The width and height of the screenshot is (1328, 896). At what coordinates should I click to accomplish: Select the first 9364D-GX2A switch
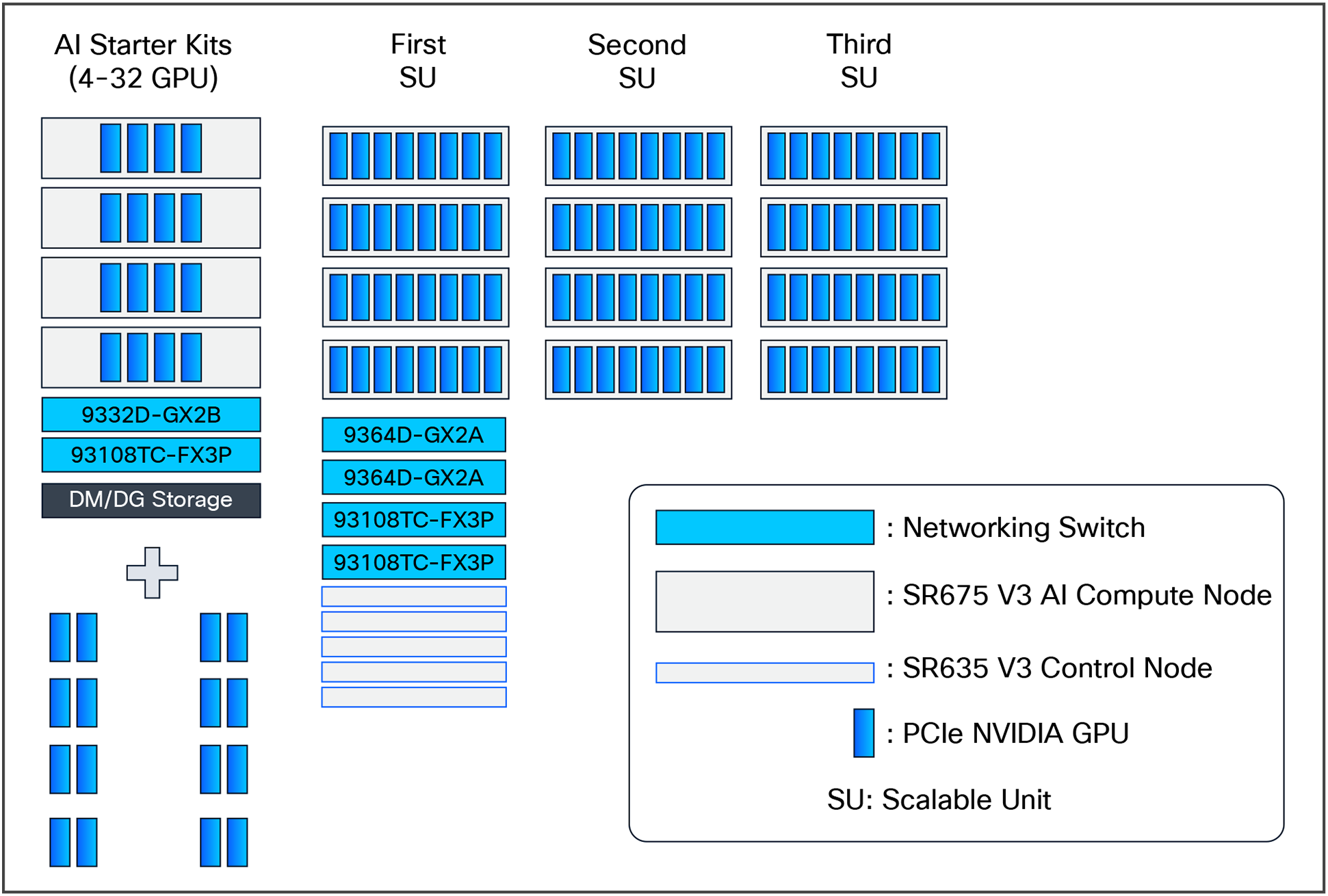coord(413,433)
